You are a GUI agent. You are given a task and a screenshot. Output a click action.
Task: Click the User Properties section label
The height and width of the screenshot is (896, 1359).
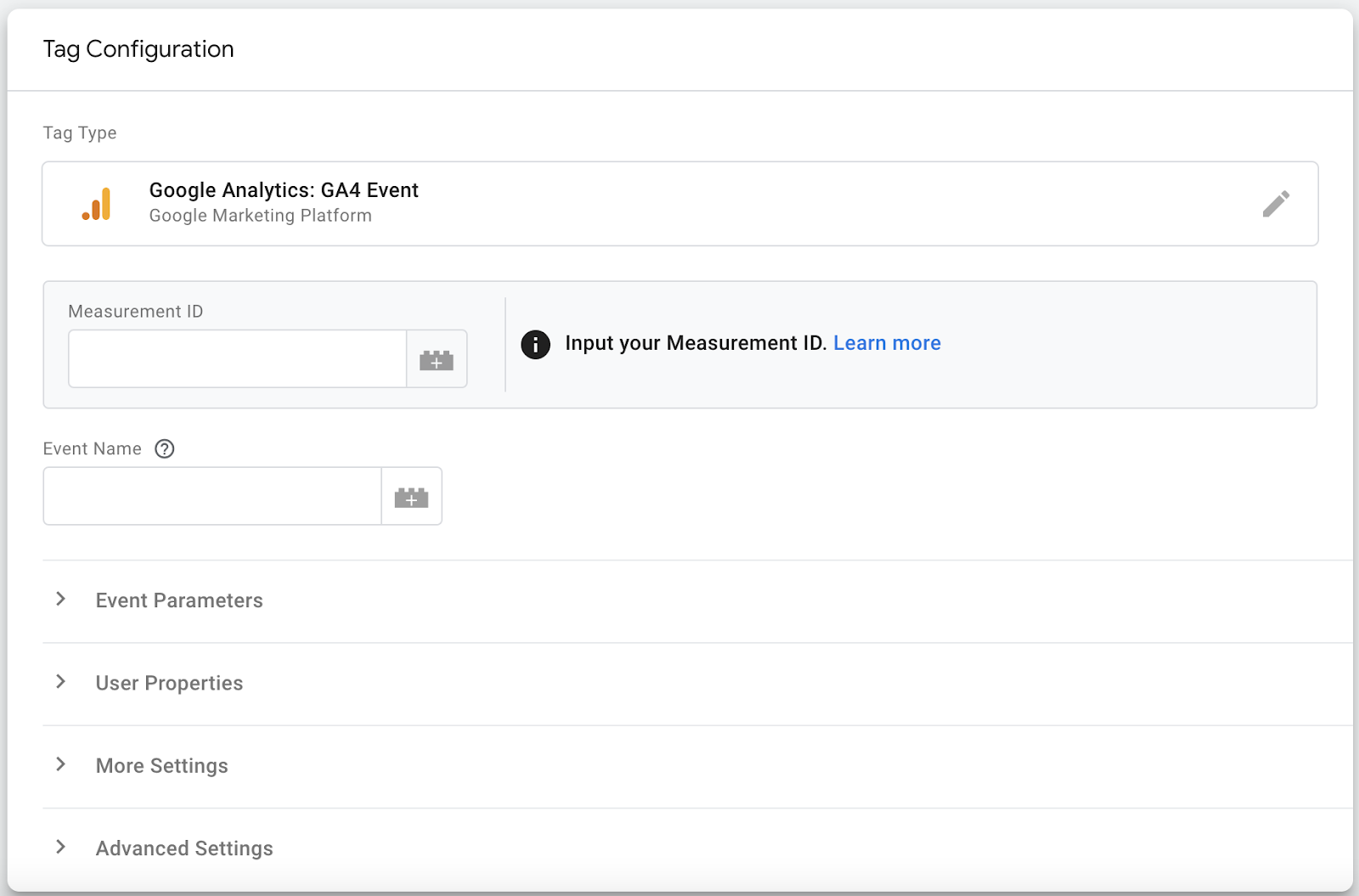tap(169, 683)
